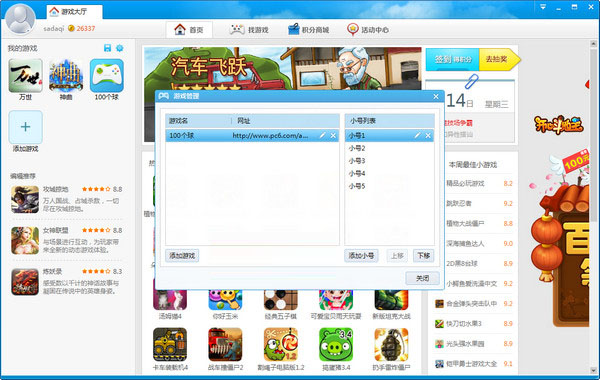Open the 游戏大厅 tab

coord(74,12)
